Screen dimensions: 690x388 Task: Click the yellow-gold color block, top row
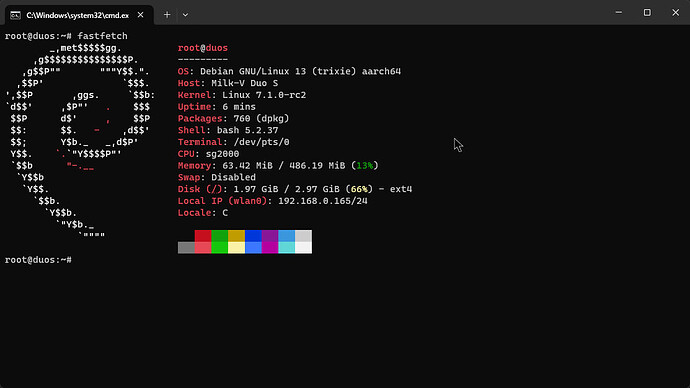tap(236, 236)
